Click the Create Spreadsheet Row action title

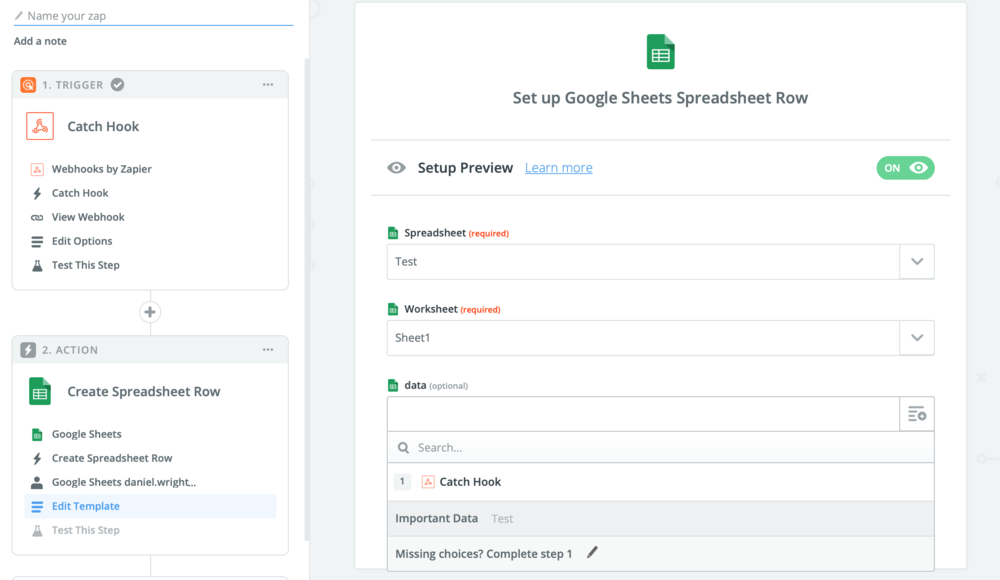pos(143,392)
